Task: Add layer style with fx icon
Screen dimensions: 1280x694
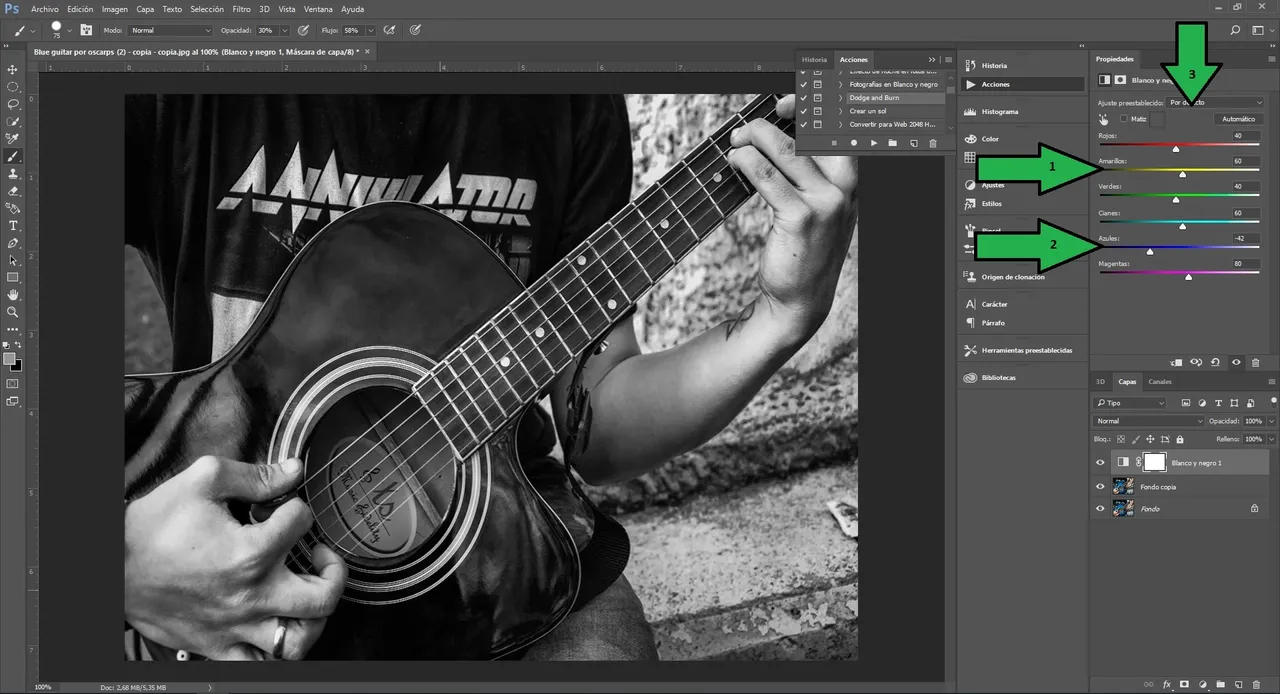Action: 1166,685
